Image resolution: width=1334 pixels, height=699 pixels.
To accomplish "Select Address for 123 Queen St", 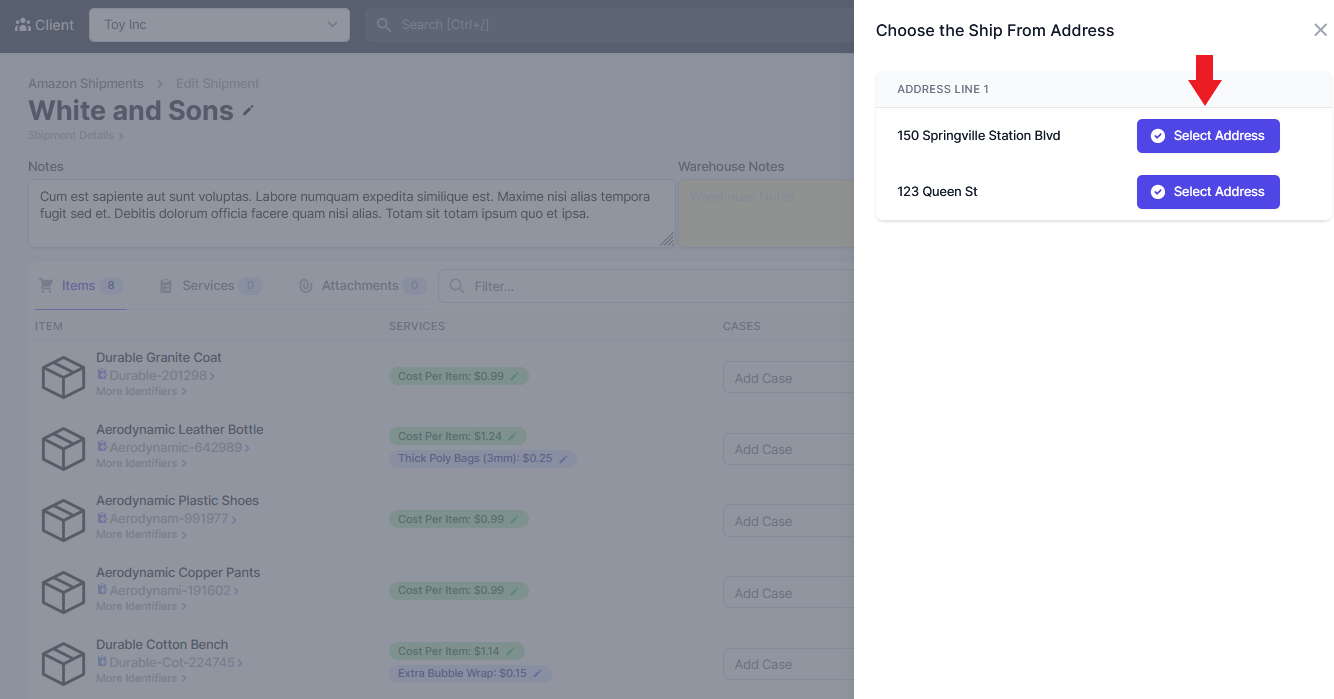I will pyautogui.click(x=1208, y=191).
